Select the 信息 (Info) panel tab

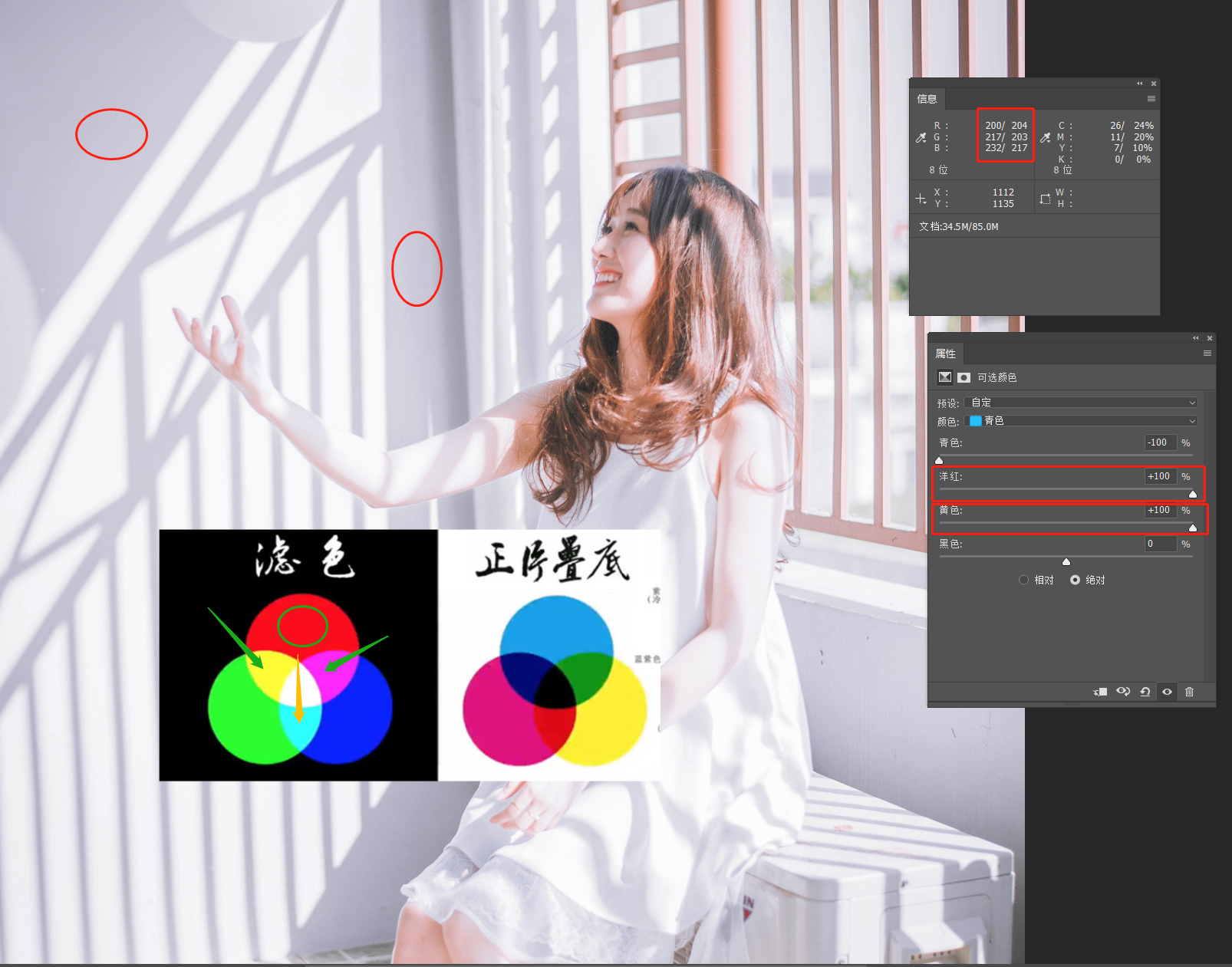pos(927,99)
